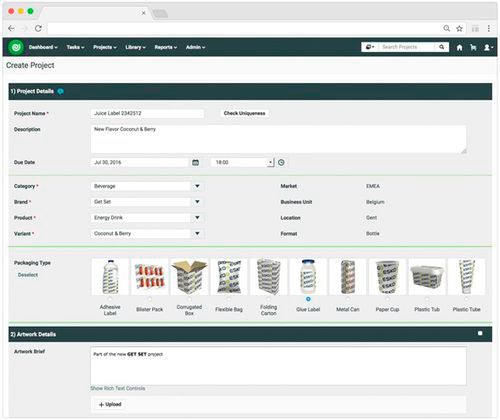Toggle the Artwork Details section checkbox
500x420 pixels.
(480, 333)
